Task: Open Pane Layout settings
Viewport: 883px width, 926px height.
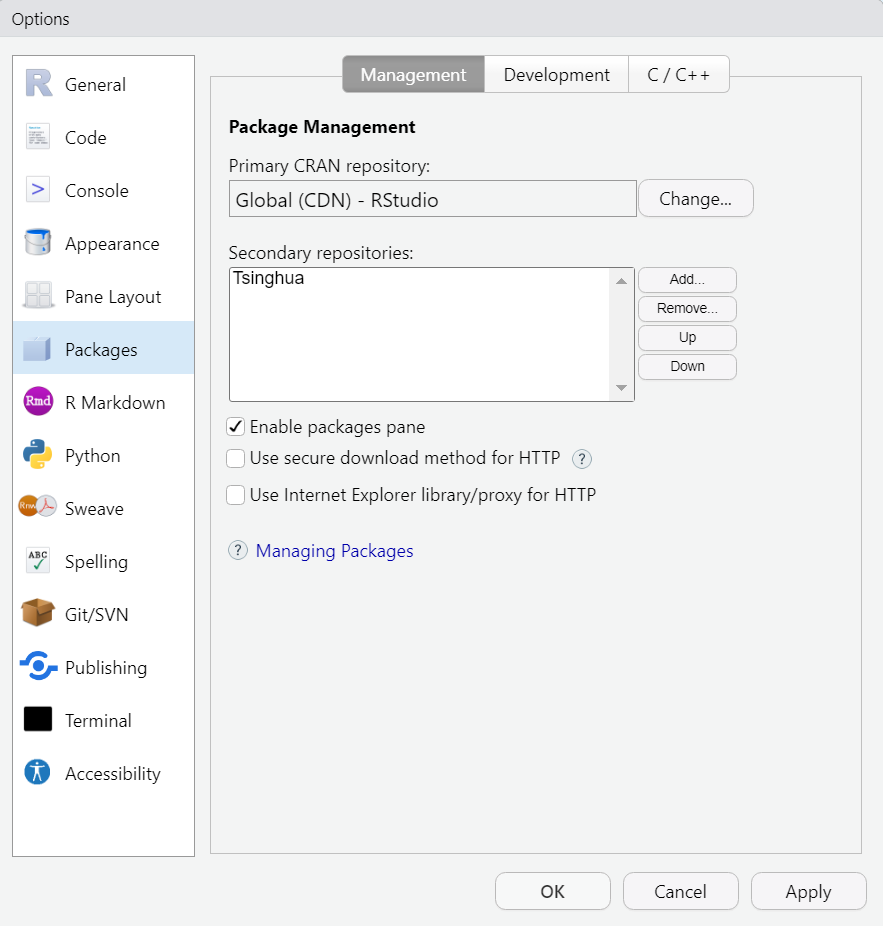Action: tap(103, 296)
